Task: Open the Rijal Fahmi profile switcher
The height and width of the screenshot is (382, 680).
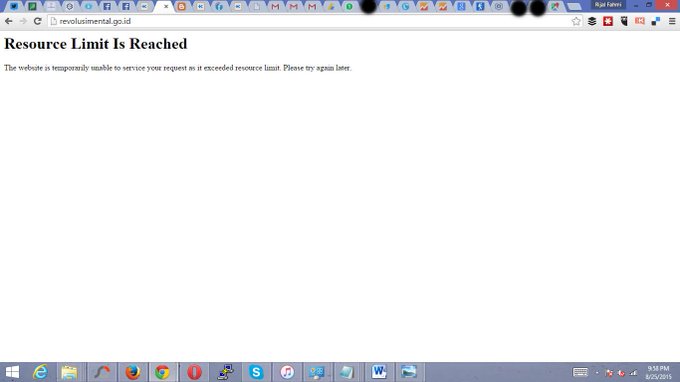Action: 608,5
